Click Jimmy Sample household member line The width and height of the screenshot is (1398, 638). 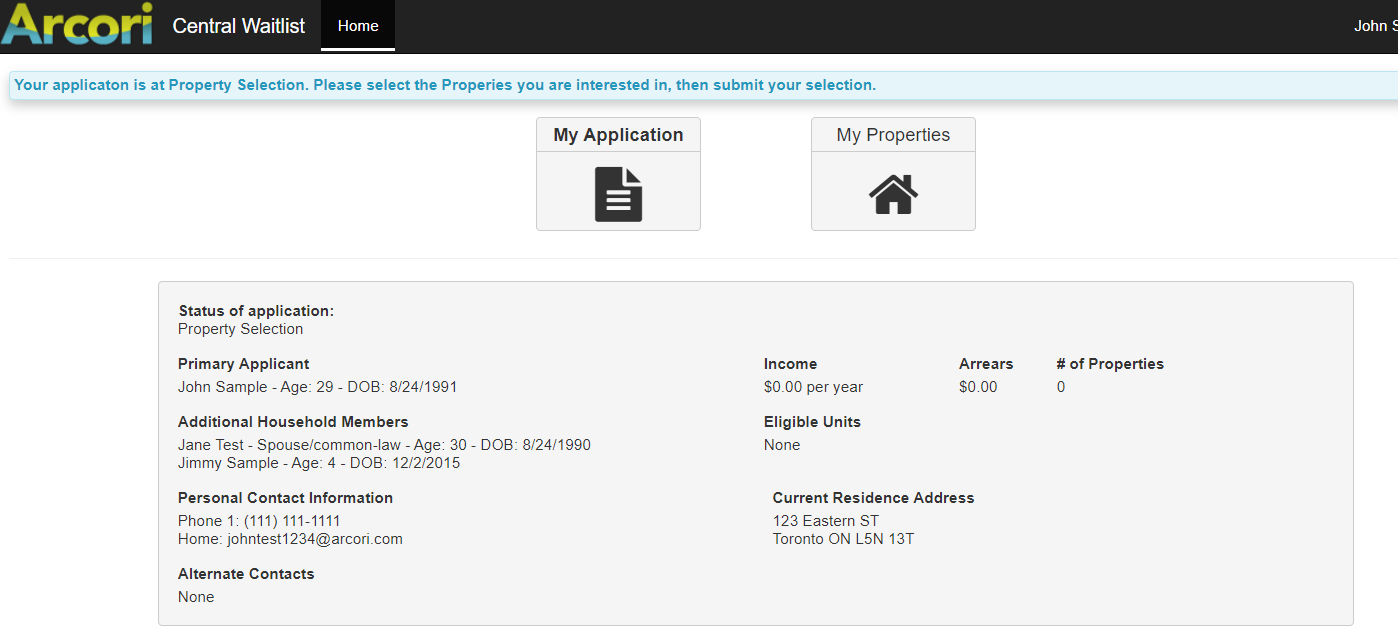pos(319,463)
